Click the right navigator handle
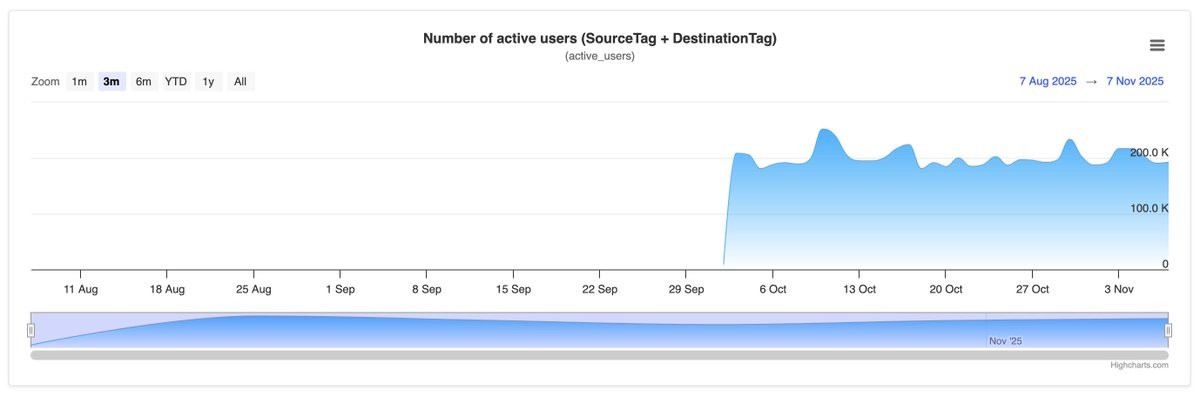The image size is (1200, 397). [1168, 330]
